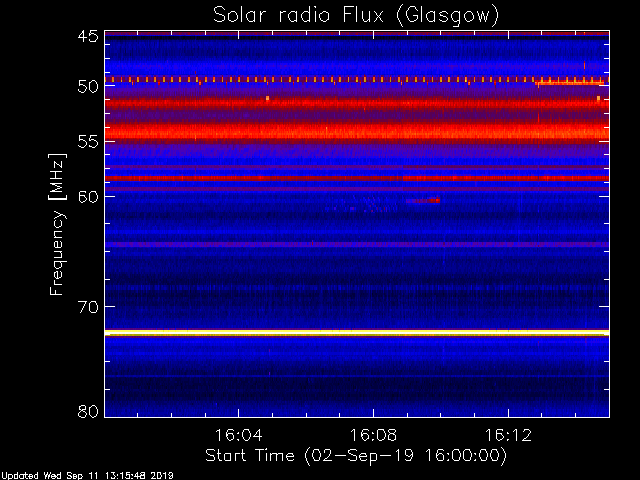Select the 60 frequency axis label
This screenshot has width=640, height=480.
click(x=88, y=196)
